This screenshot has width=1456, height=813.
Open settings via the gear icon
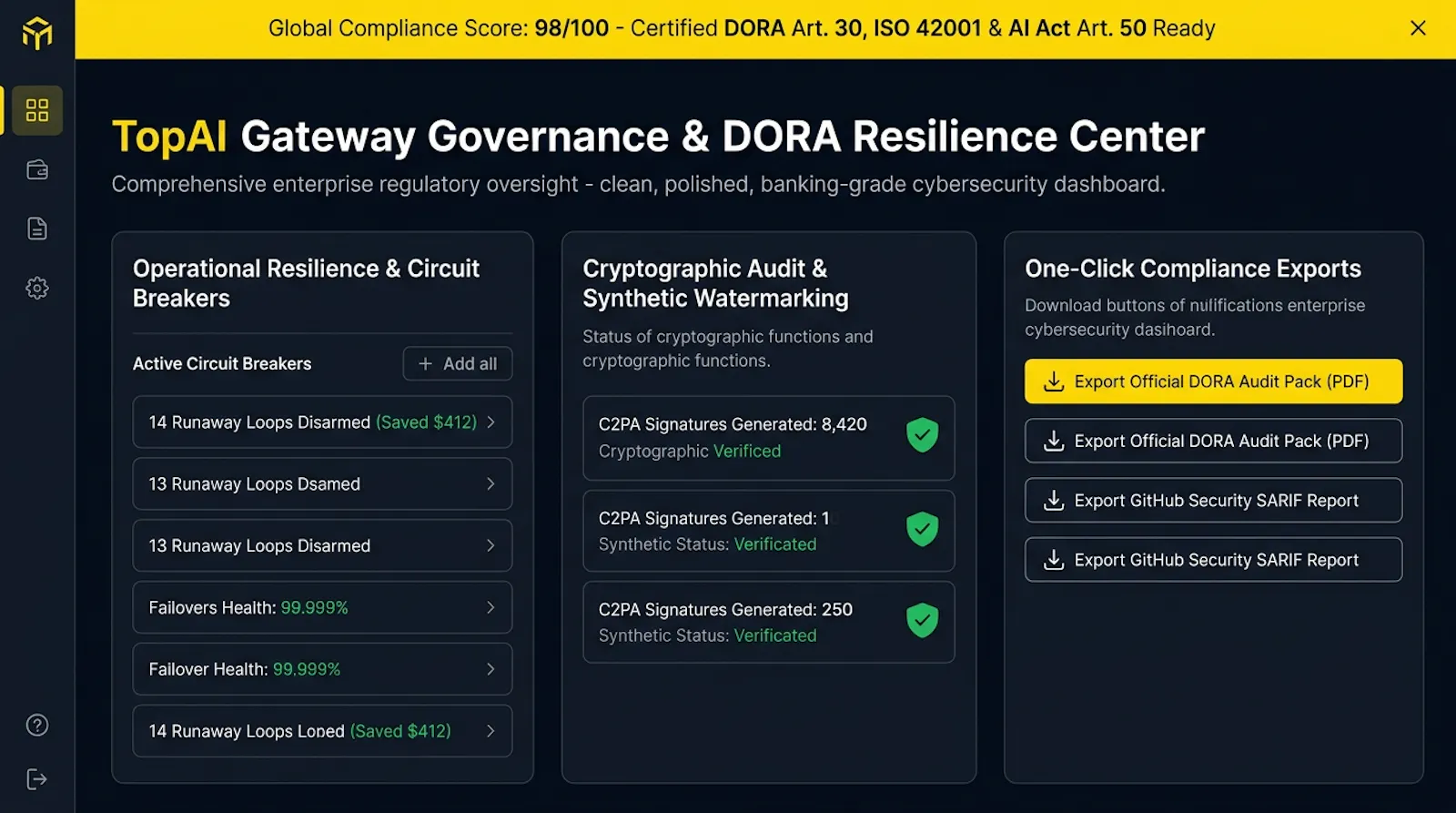pos(37,289)
